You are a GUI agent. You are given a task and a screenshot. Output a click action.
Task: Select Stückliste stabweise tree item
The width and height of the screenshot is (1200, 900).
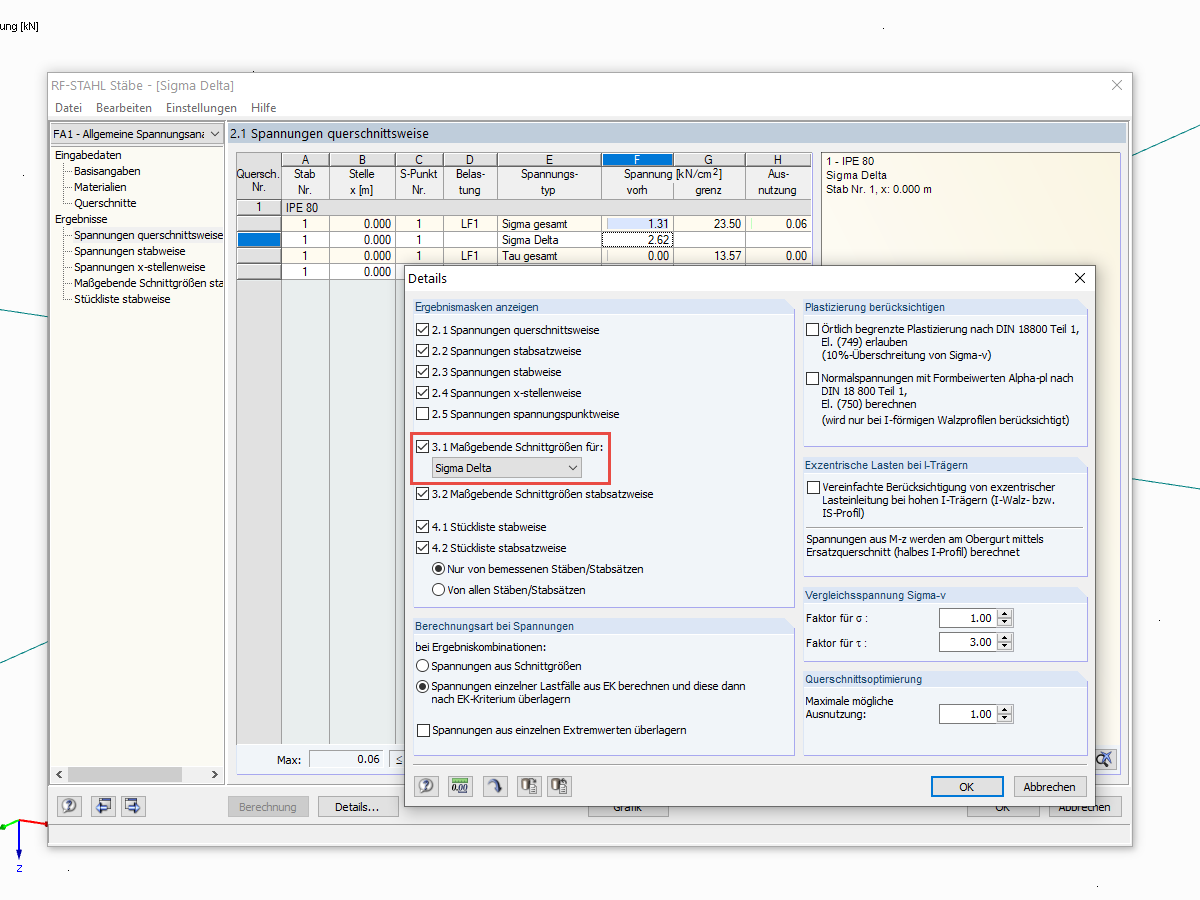pyautogui.click(x=122, y=299)
